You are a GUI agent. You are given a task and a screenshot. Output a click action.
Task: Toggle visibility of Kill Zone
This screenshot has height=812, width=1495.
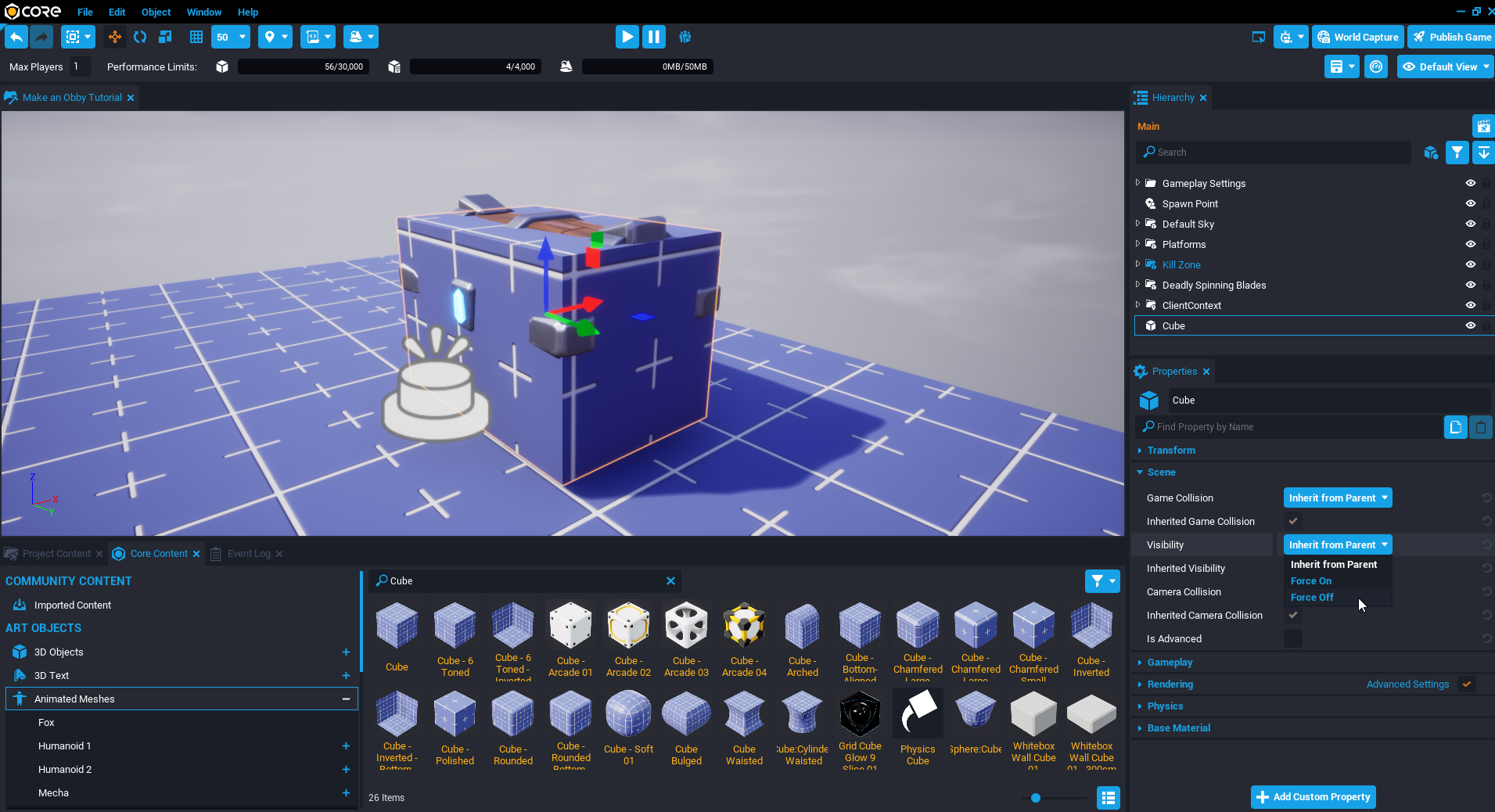[1470, 264]
